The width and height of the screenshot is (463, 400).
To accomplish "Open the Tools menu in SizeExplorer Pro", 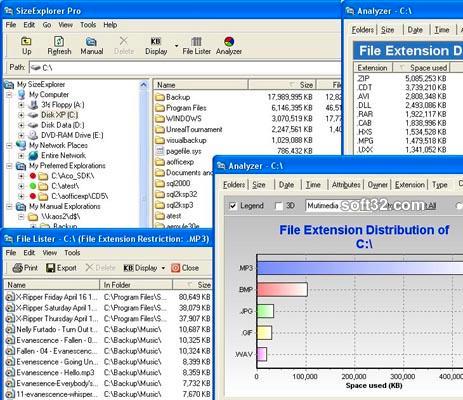I will 88,25.
